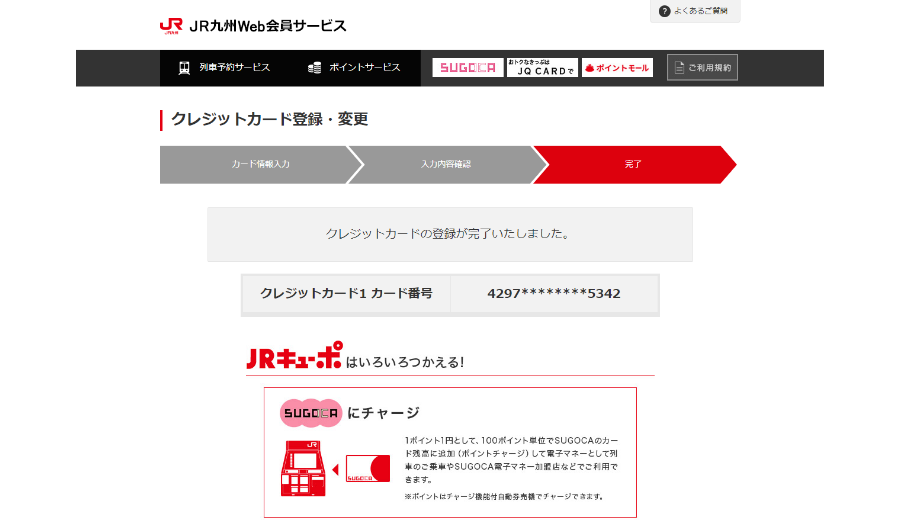Click card number 4297********5342
The width and height of the screenshot is (900, 520).
(554, 294)
